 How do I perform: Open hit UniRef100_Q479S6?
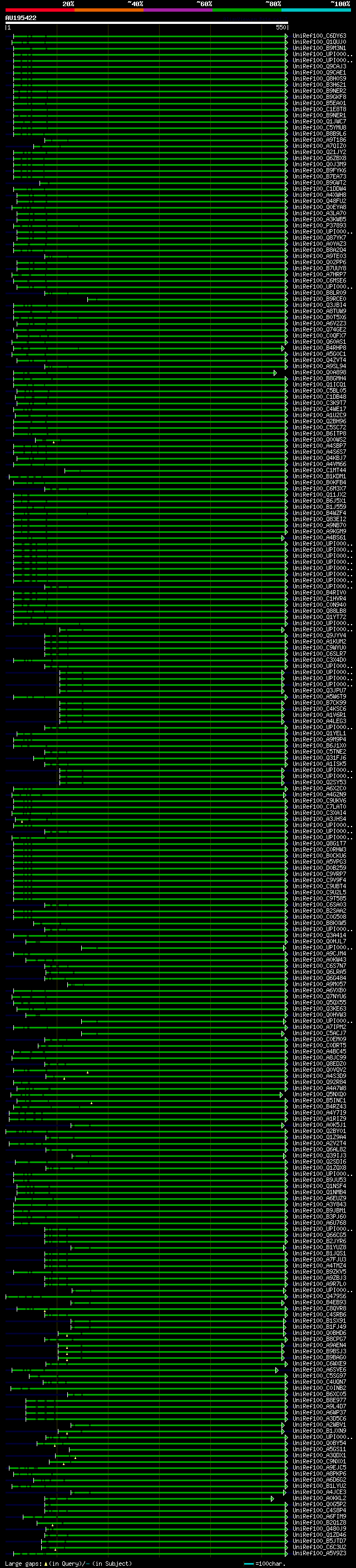tap(319, 1297)
